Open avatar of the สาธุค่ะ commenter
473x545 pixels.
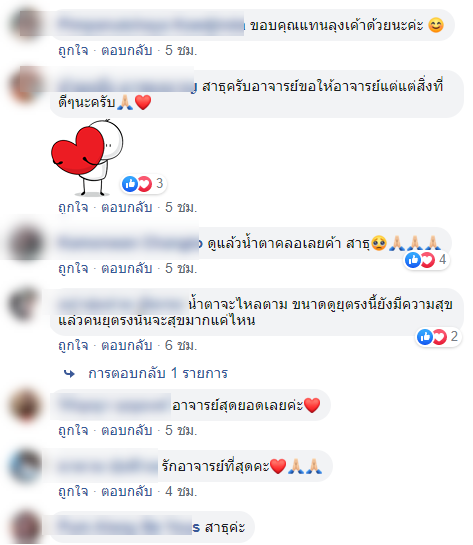tap(25, 527)
